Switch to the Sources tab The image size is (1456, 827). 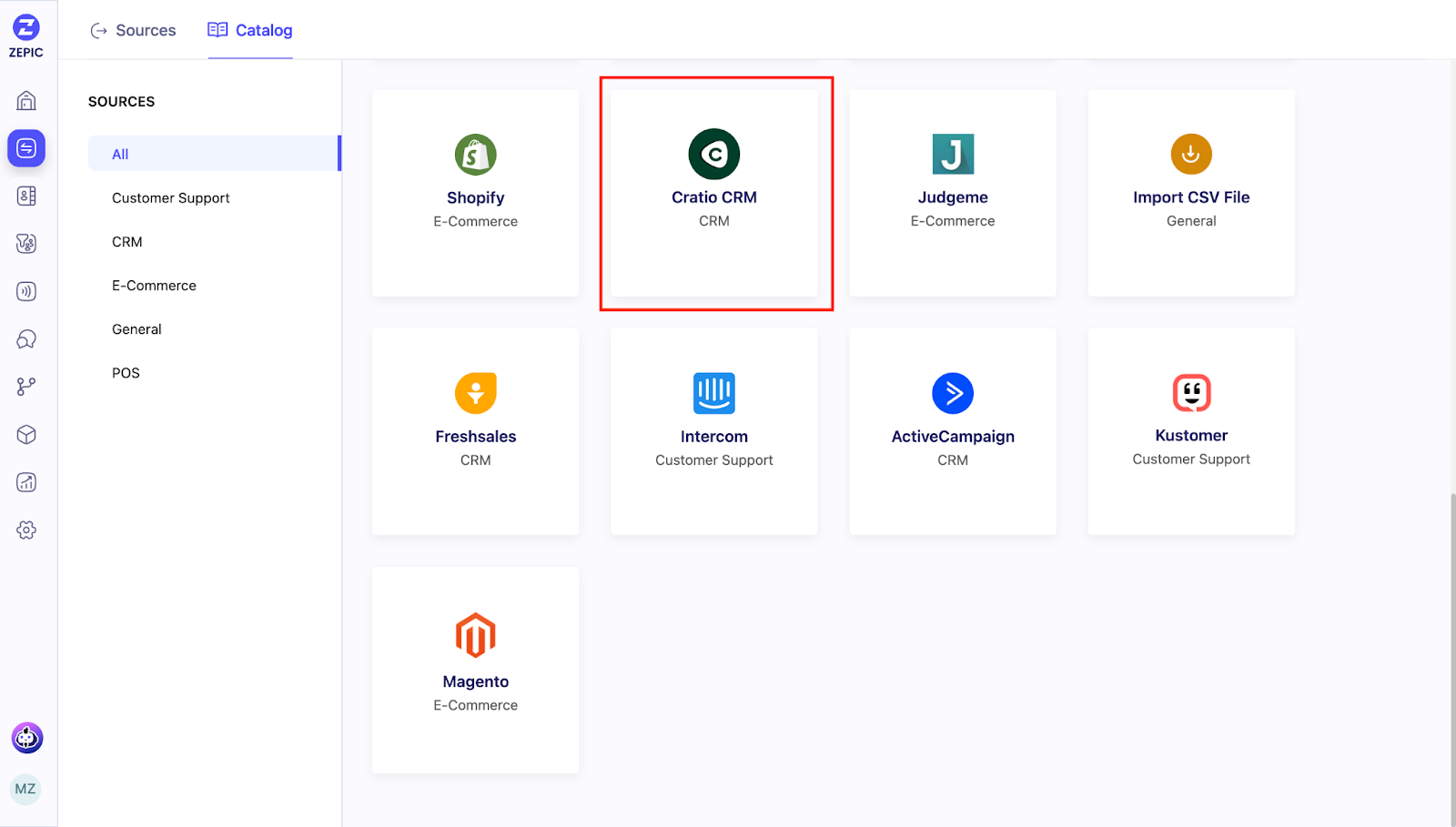point(133,30)
